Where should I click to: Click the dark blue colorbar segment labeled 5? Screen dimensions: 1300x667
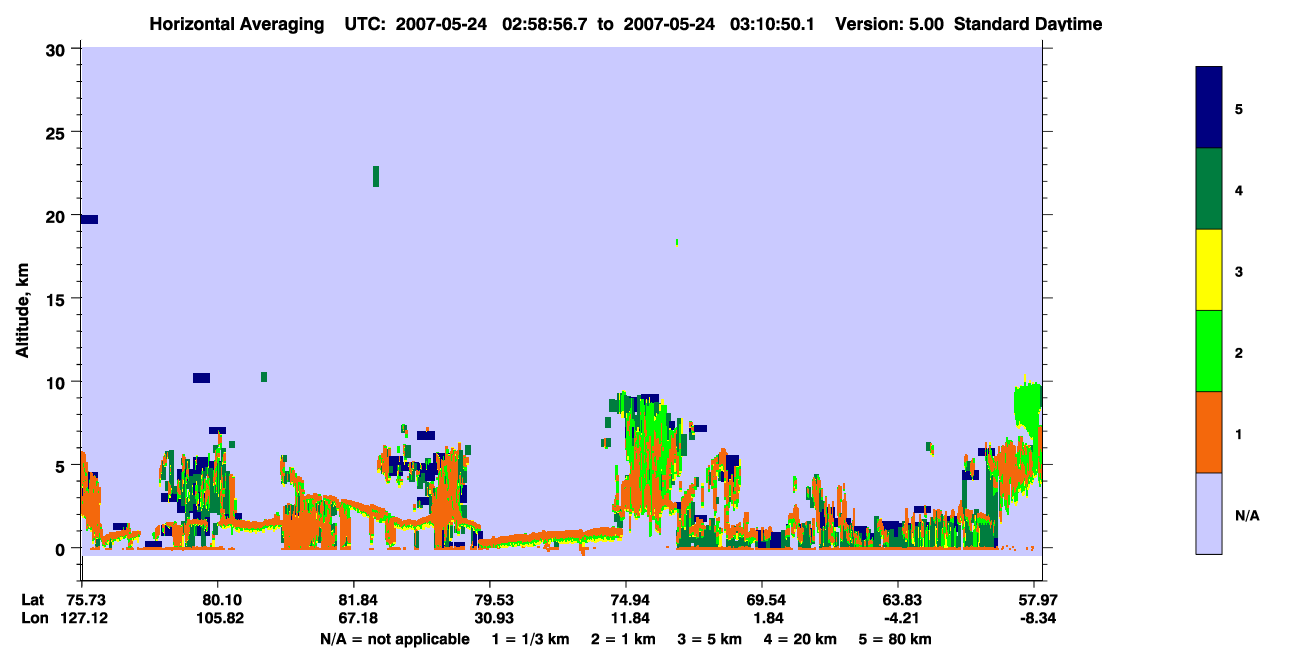click(1209, 108)
